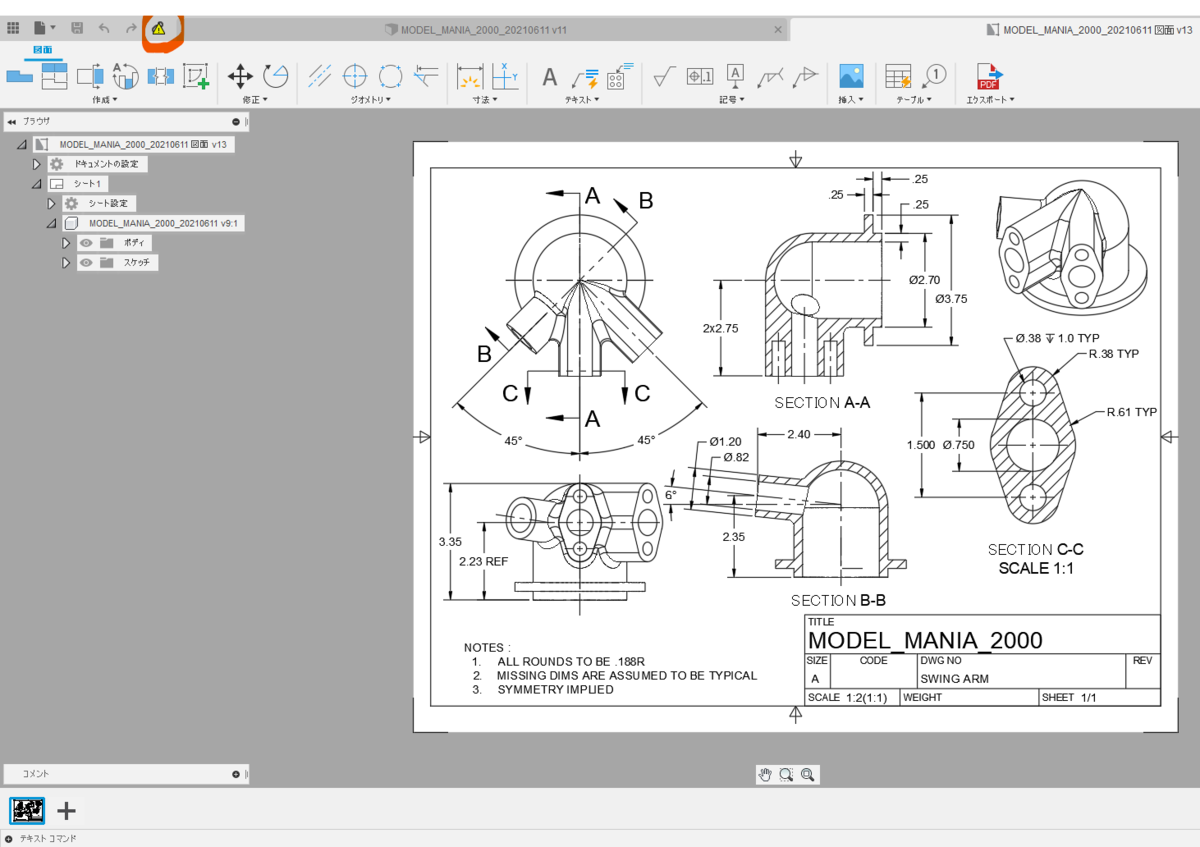Select the Section View tool
The image size is (1200, 847).
click(90, 75)
